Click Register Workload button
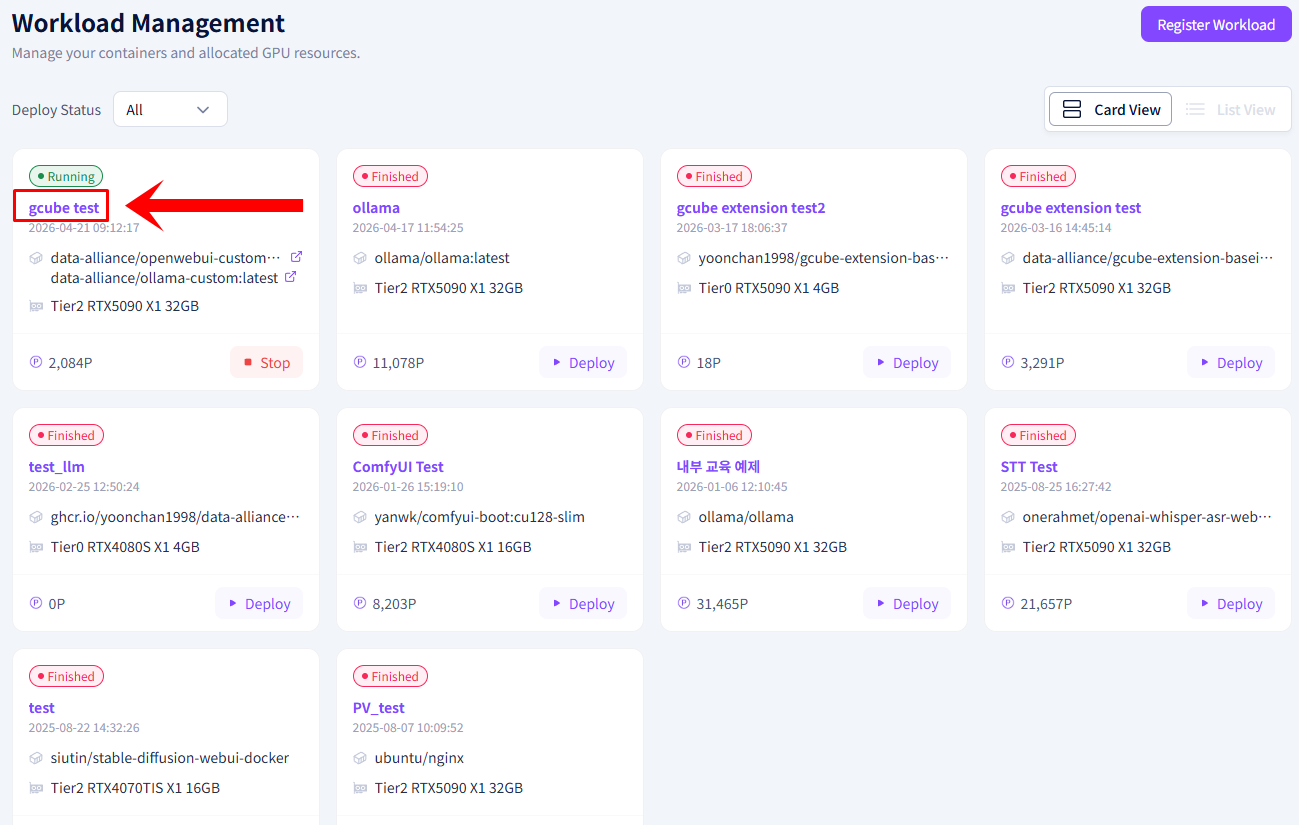This screenshot has height=825, width=1299. (x=1216, y=25)
